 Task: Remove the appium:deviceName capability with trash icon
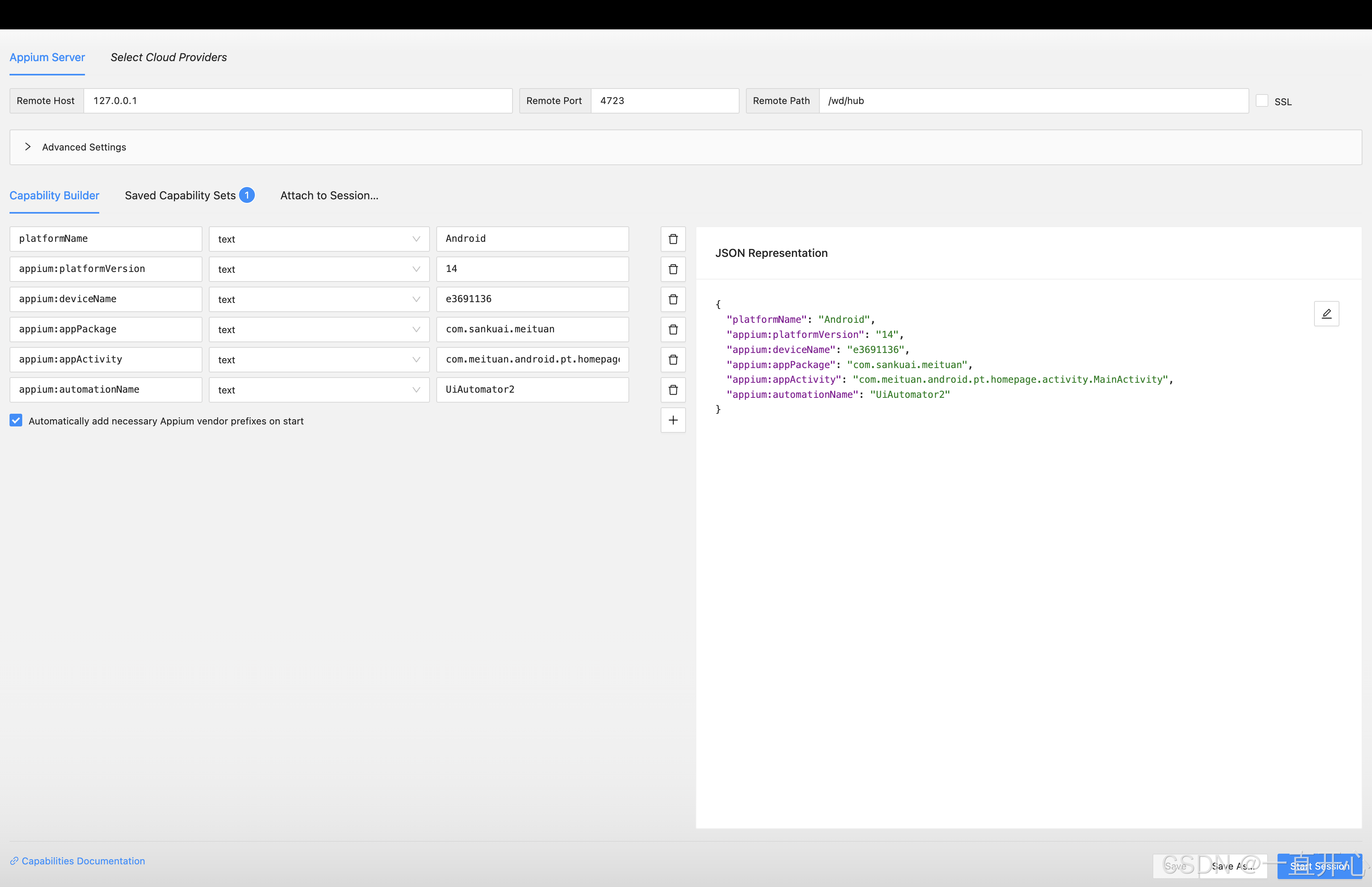673,299
